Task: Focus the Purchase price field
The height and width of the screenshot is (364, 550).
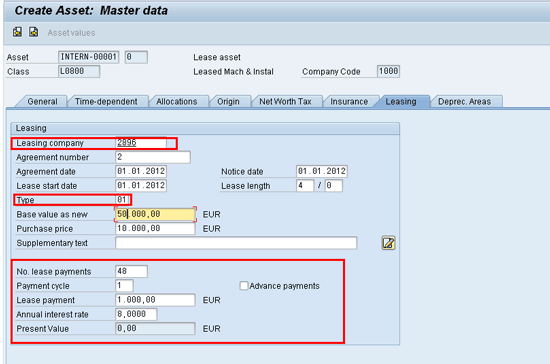Action: tap(155, 228)
